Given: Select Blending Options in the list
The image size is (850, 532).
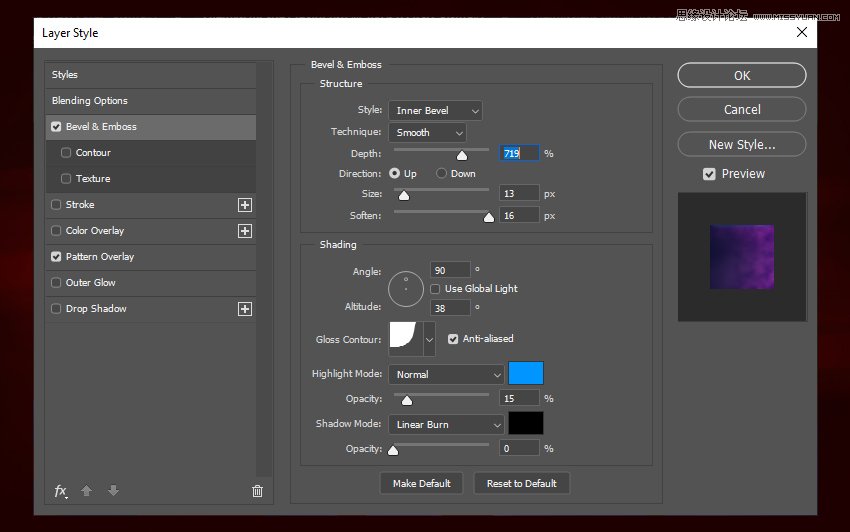Looking at the screenshot, I should 90,101.
